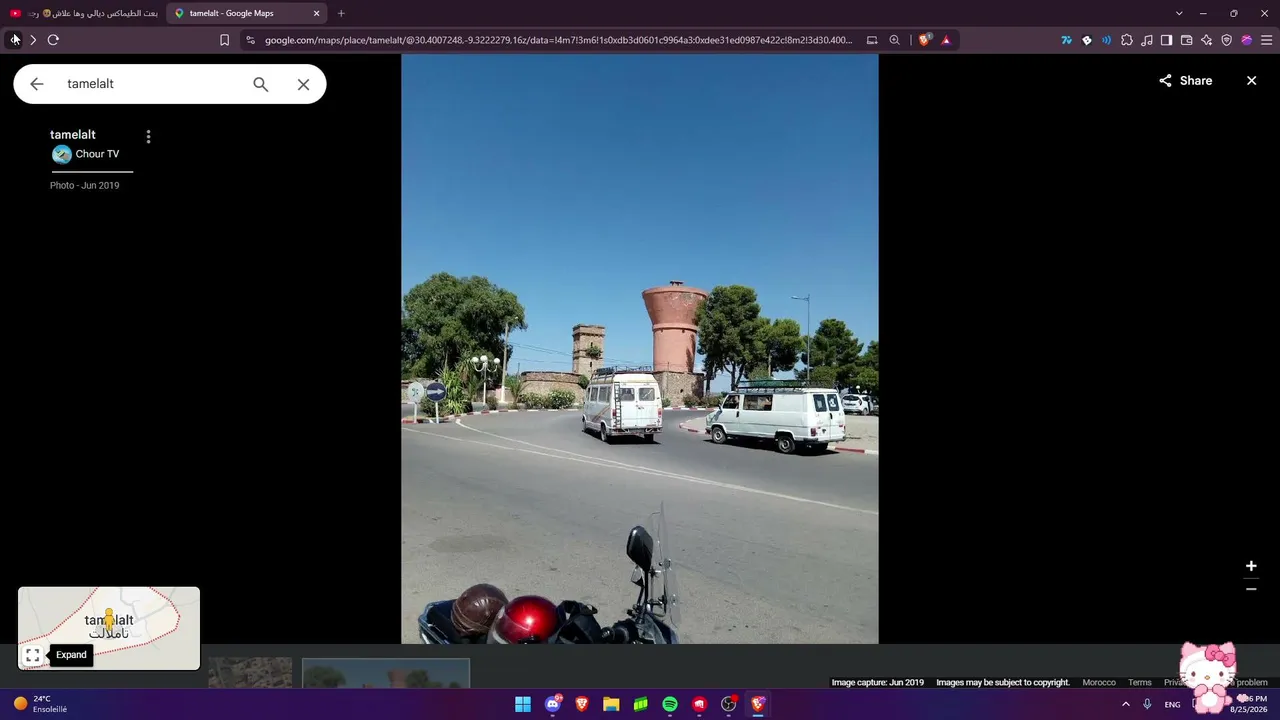Click the ENG language indicator
Screen dimensions: 1280x720
tap(1172, 704)
